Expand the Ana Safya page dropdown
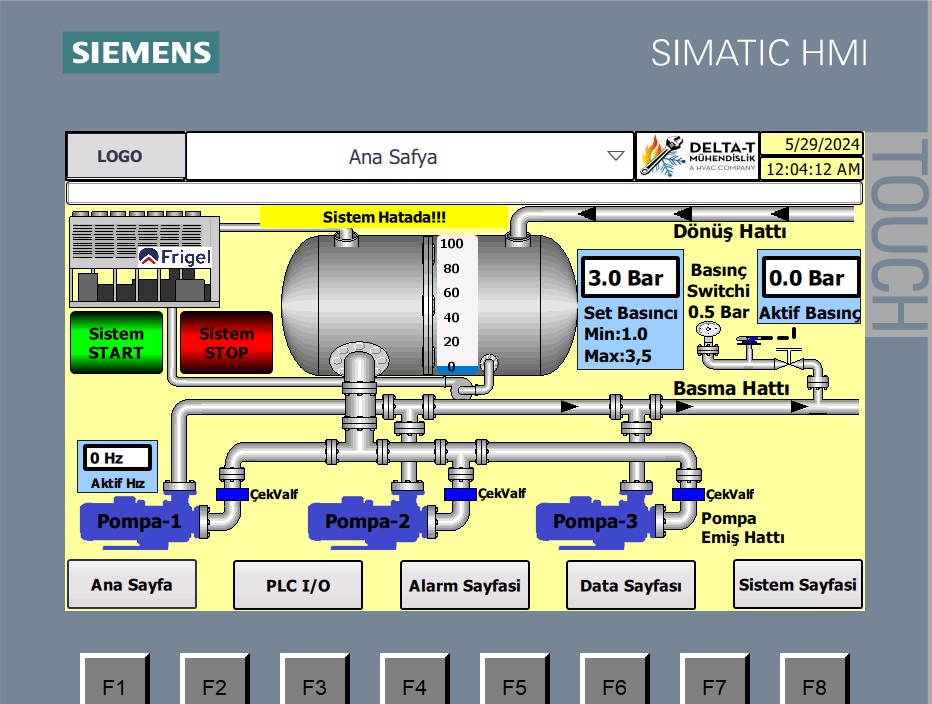Image resolution: width=932 pixels, height=704 pixels. [x=615, y=157]
